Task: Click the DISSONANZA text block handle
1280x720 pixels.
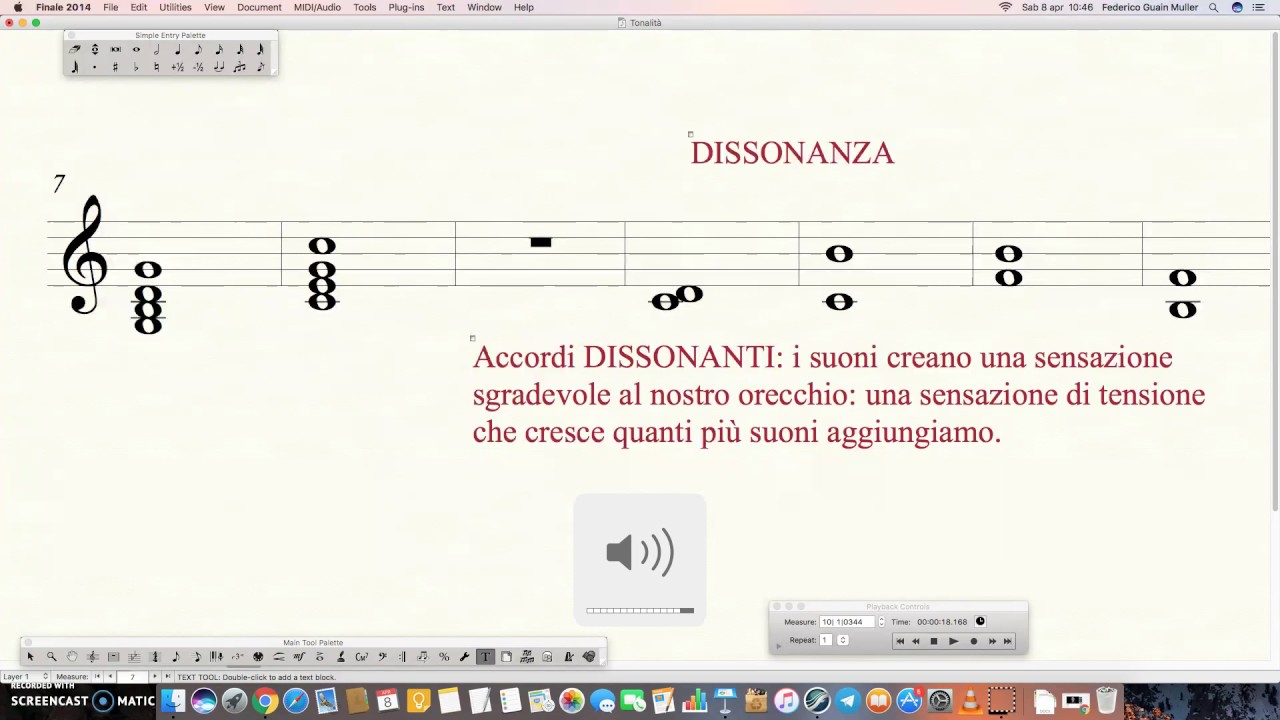Action: point(690,134)
